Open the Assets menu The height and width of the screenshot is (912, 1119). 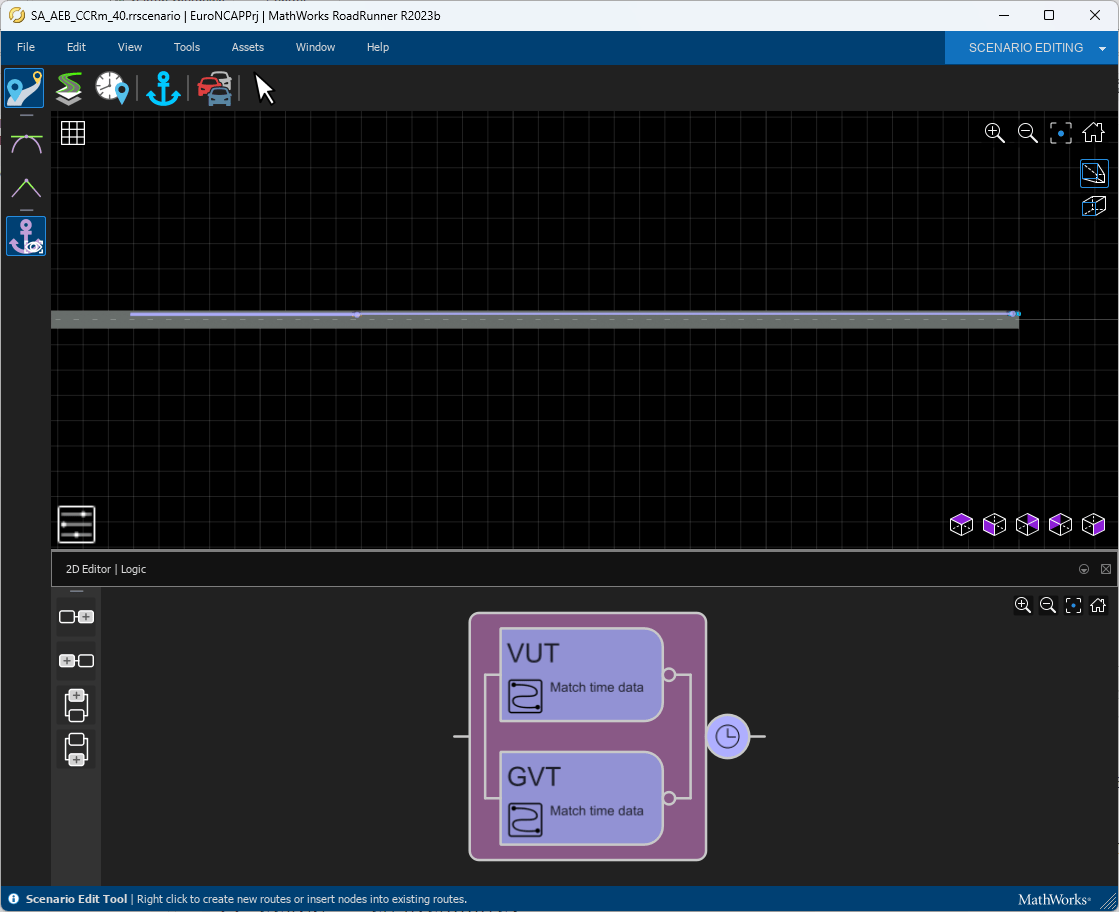[x=247, y=47]
